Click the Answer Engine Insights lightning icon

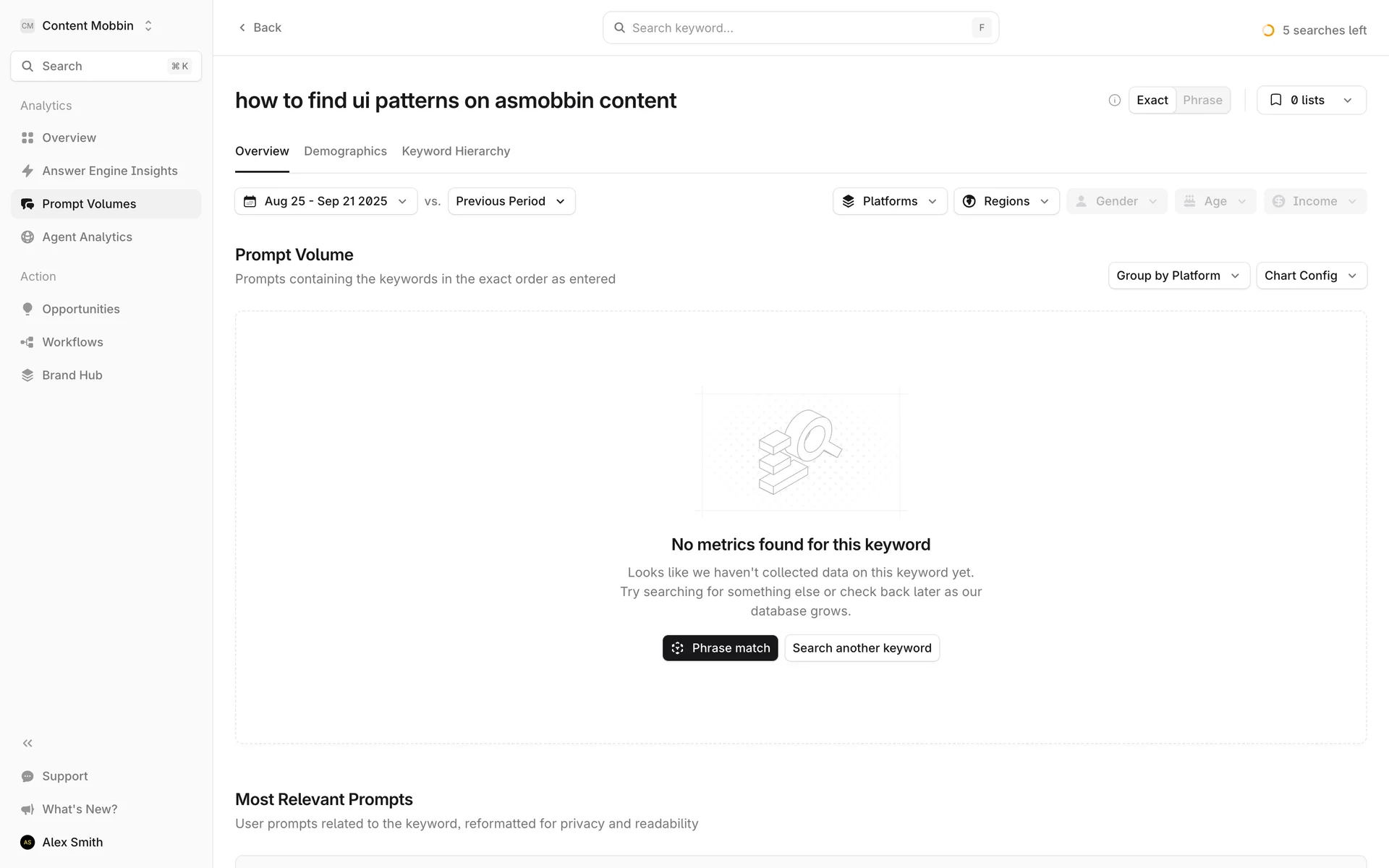point(27,171)
